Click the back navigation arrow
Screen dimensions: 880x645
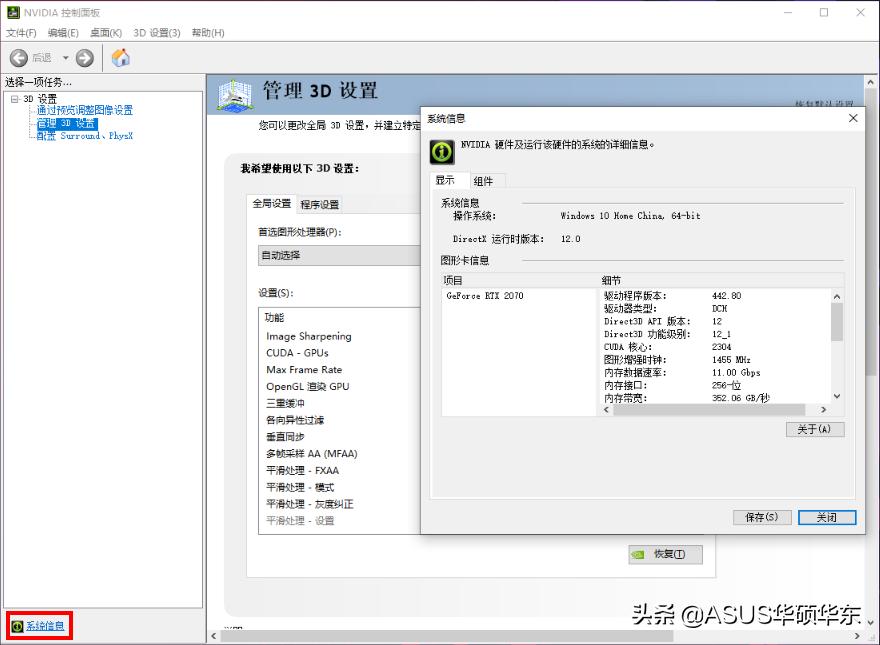[20, 57]
